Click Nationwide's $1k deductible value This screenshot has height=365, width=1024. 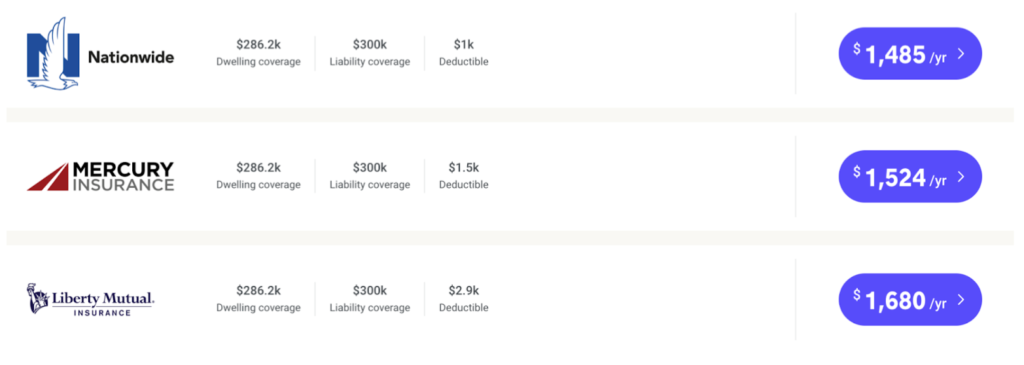pos(464,44)
